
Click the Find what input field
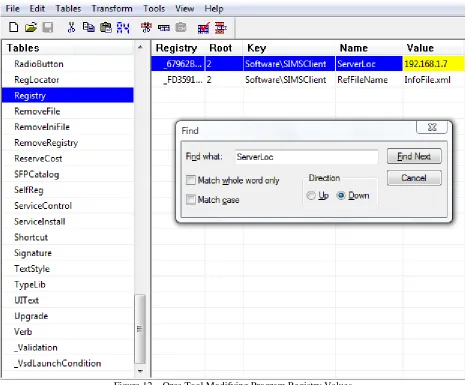click(x=306, y=157)
